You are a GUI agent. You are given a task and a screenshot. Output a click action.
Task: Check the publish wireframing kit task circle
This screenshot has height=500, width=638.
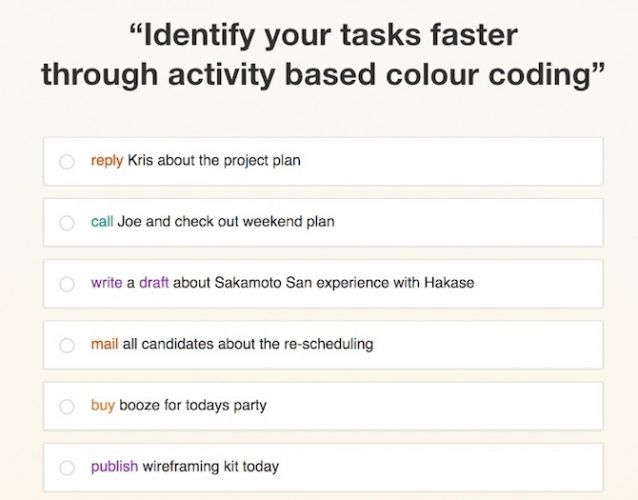[67, 467]
